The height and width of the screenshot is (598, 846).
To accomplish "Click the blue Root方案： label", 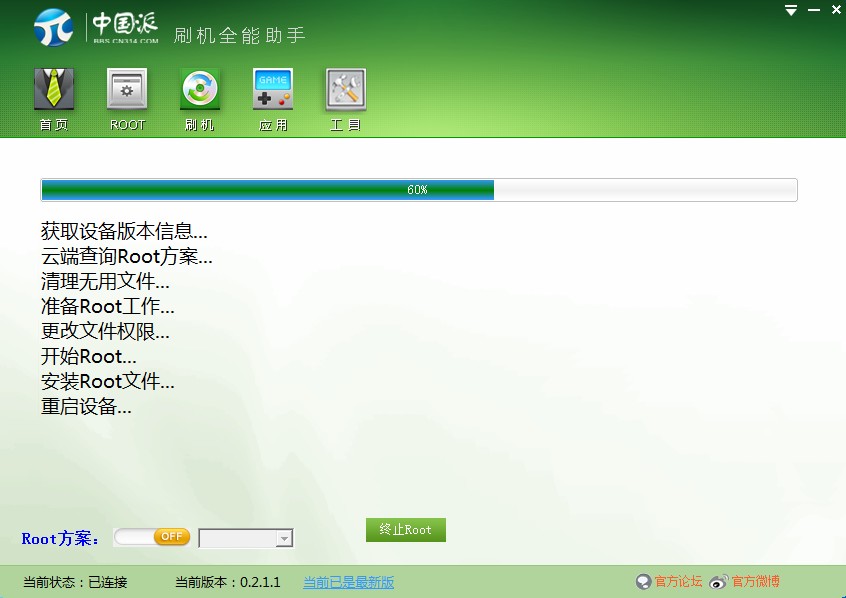I will click(60, 539).
